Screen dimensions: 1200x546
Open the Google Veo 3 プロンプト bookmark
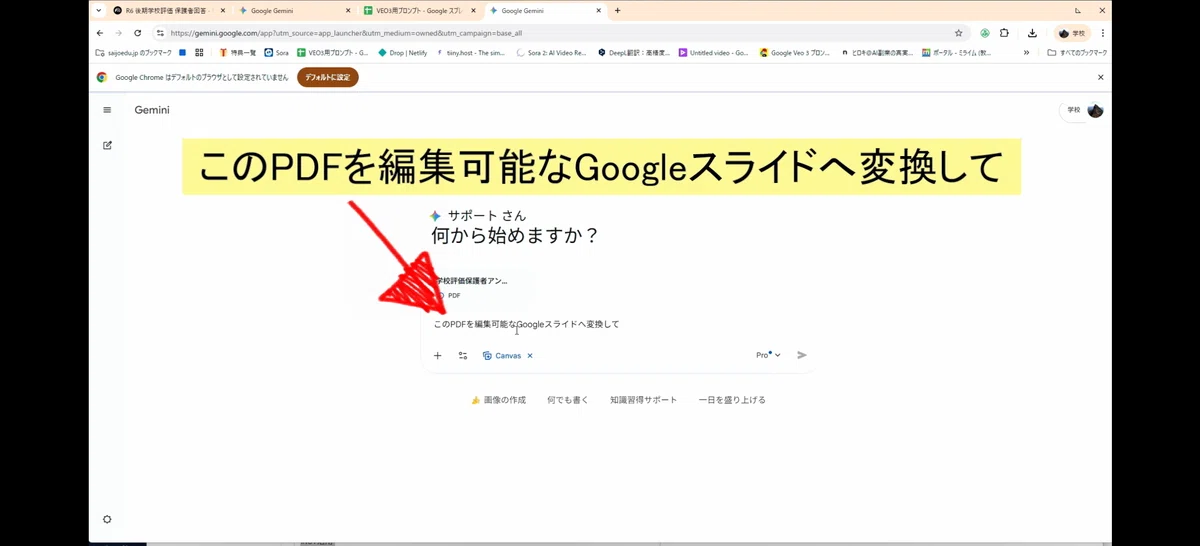click(795, 52)
